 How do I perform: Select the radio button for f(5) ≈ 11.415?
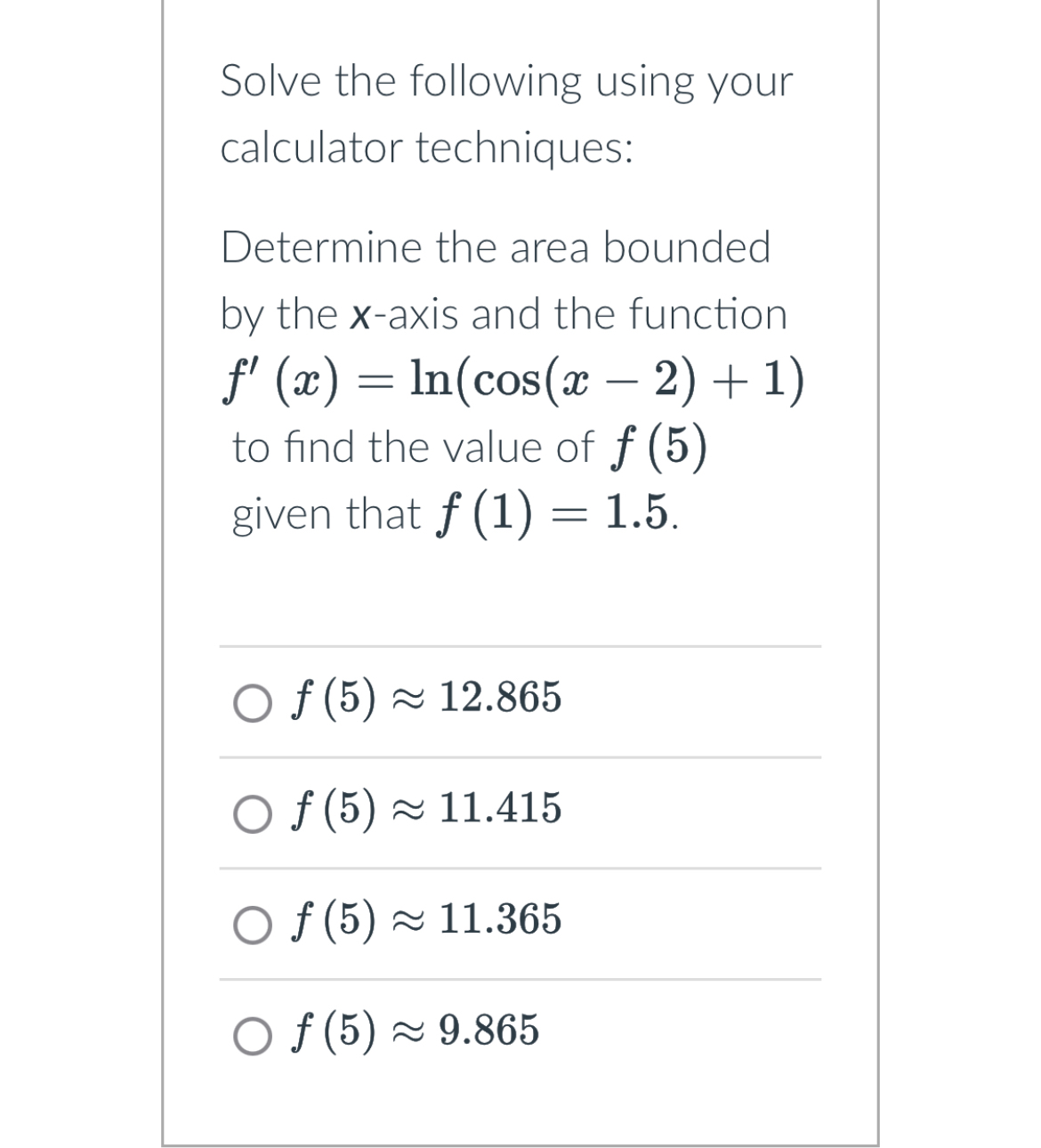[x=252, y=812]
